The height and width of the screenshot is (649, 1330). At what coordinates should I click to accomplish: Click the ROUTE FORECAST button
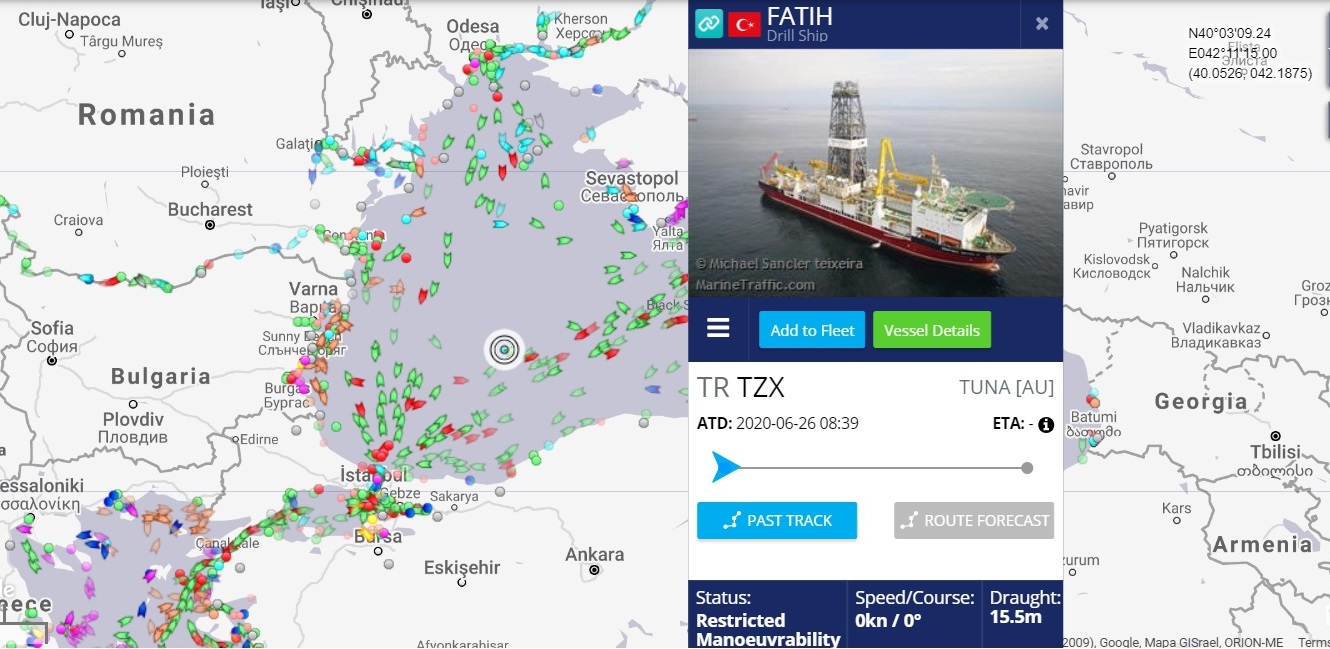[974, 520]
